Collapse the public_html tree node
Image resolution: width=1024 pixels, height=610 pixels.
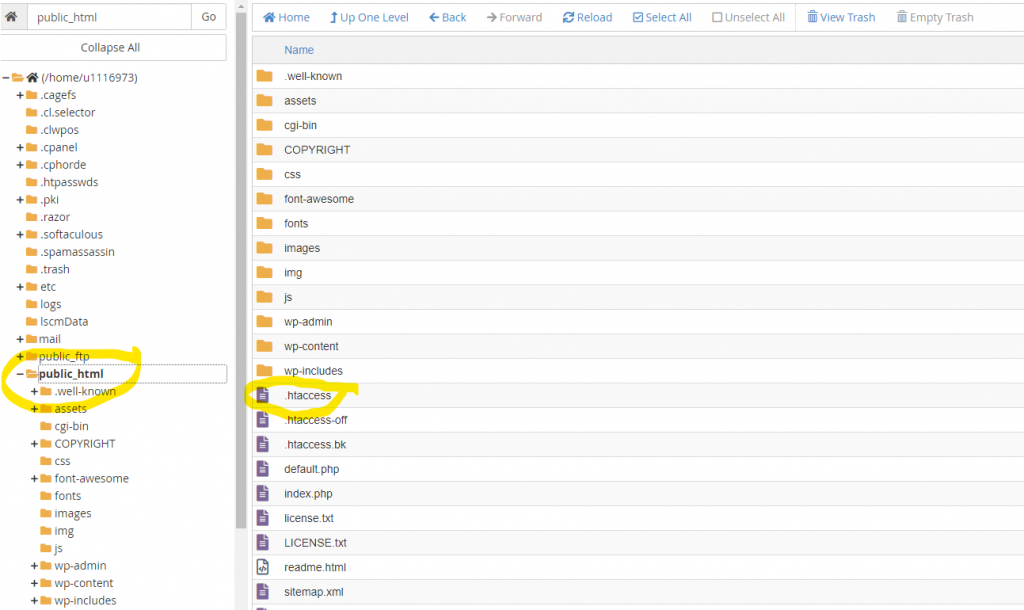tap(20, 374)
